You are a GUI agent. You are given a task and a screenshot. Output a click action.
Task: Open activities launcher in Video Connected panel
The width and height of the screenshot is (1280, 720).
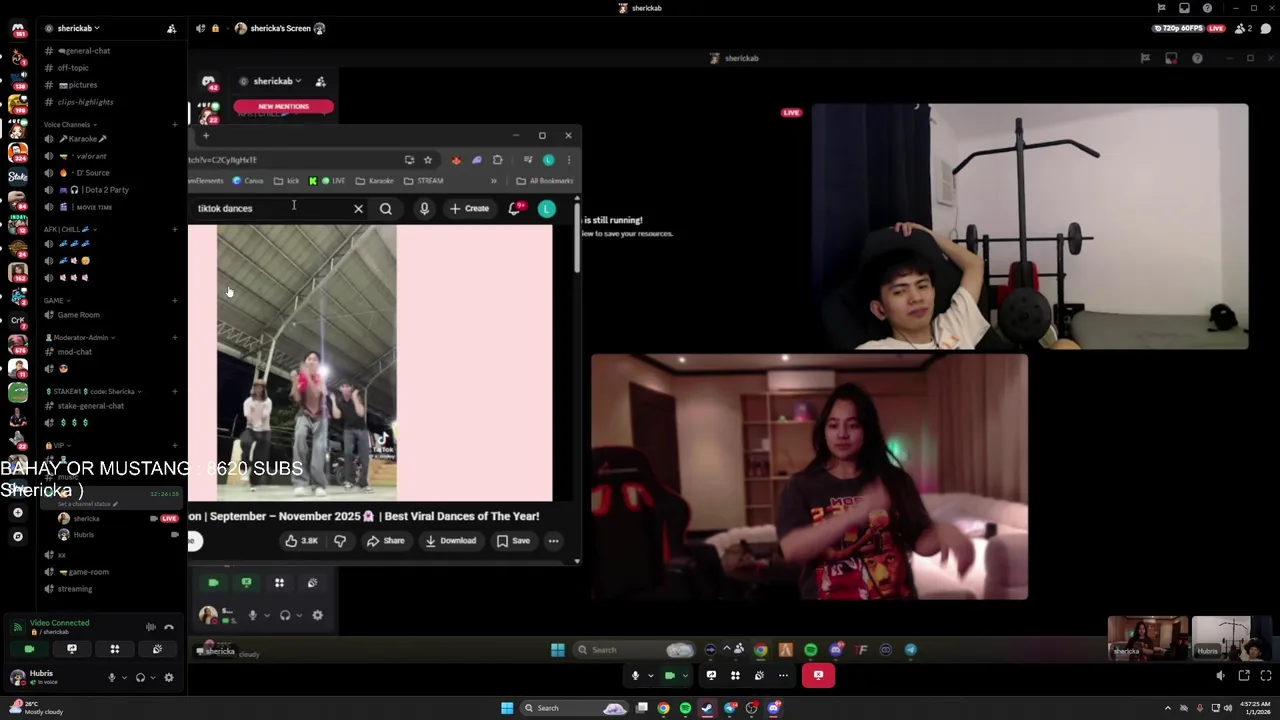click(x=114, y=649)
